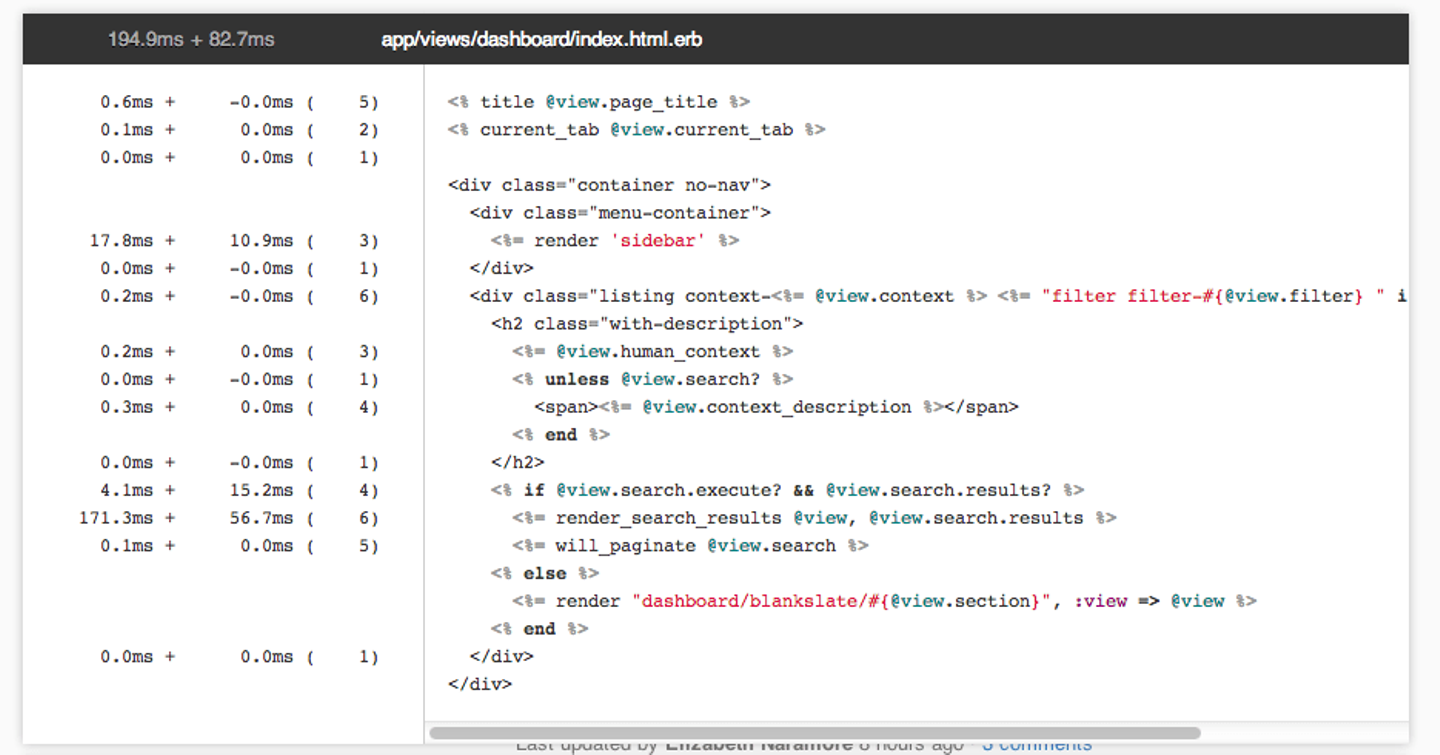Select the 17.8ms timing entry
The image size is (1440, 755).
click(122, 240)
